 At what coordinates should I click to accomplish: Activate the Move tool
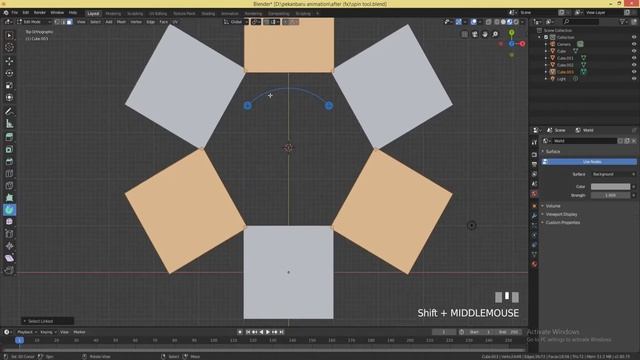[9, 61]
